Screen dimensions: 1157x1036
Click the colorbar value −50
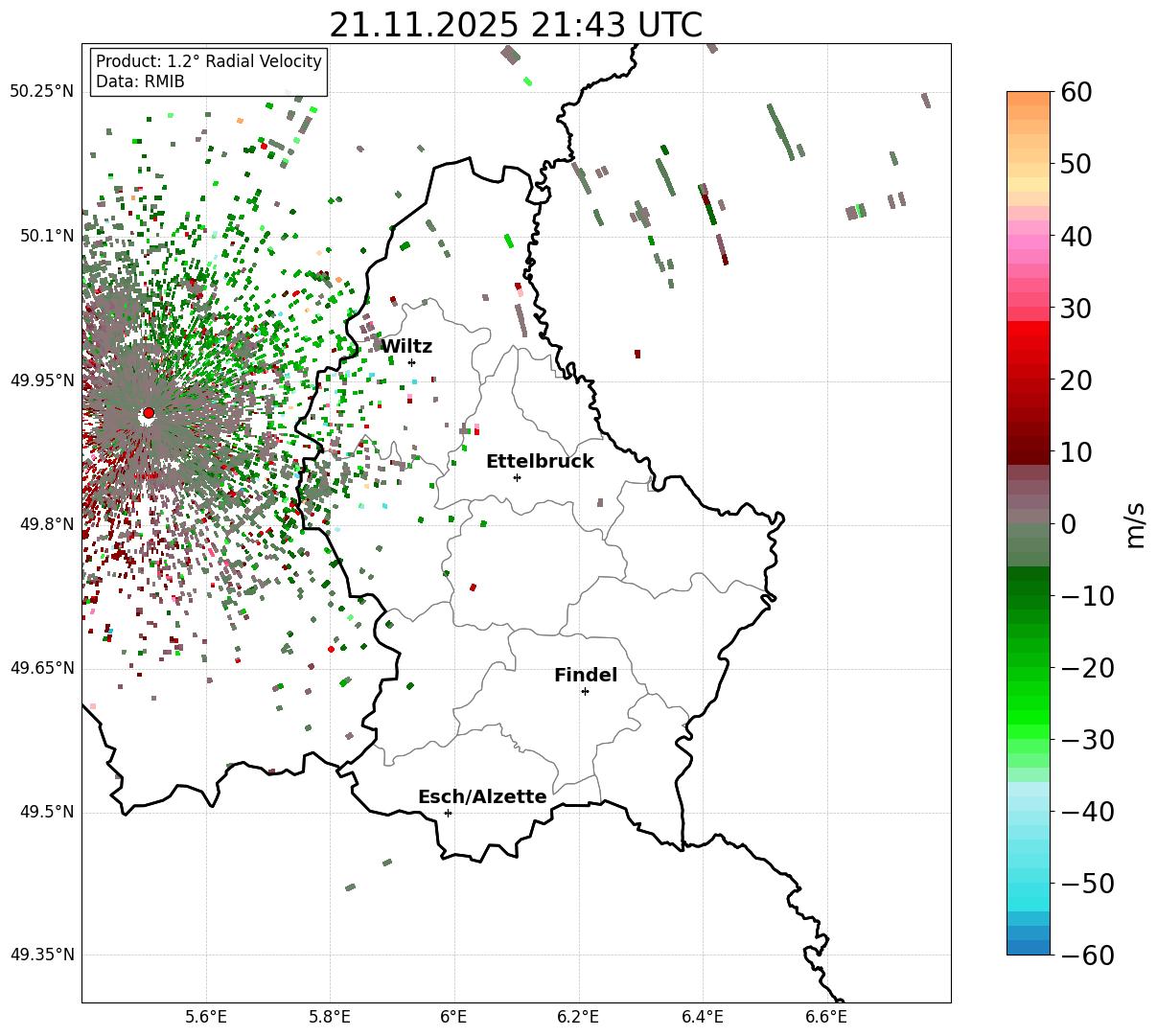(x=1087, y=884)
